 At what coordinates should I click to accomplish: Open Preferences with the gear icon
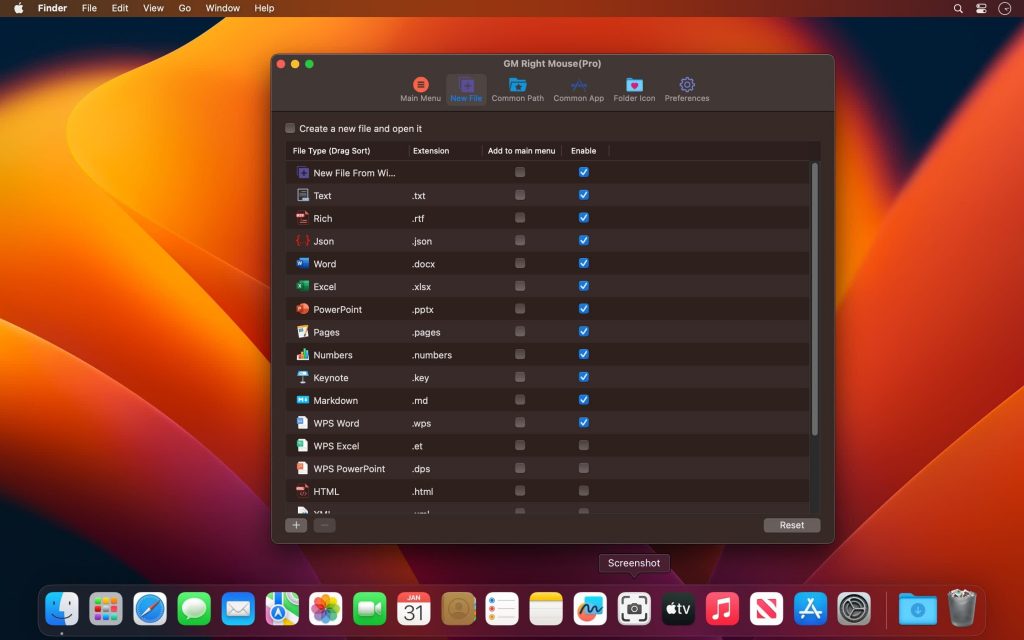point(687,86)
